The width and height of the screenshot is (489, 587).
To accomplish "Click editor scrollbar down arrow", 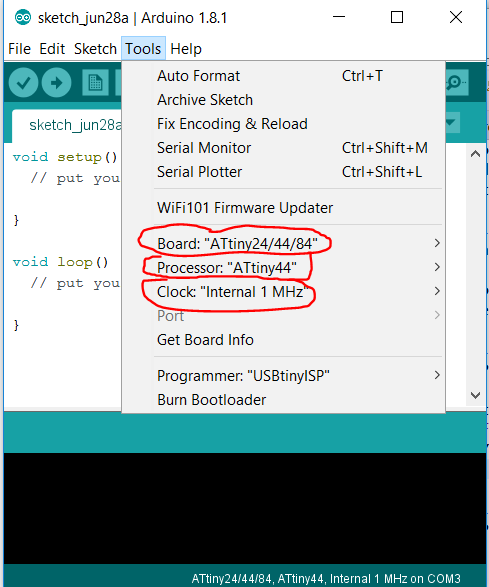I will click(x=476, y=395).
